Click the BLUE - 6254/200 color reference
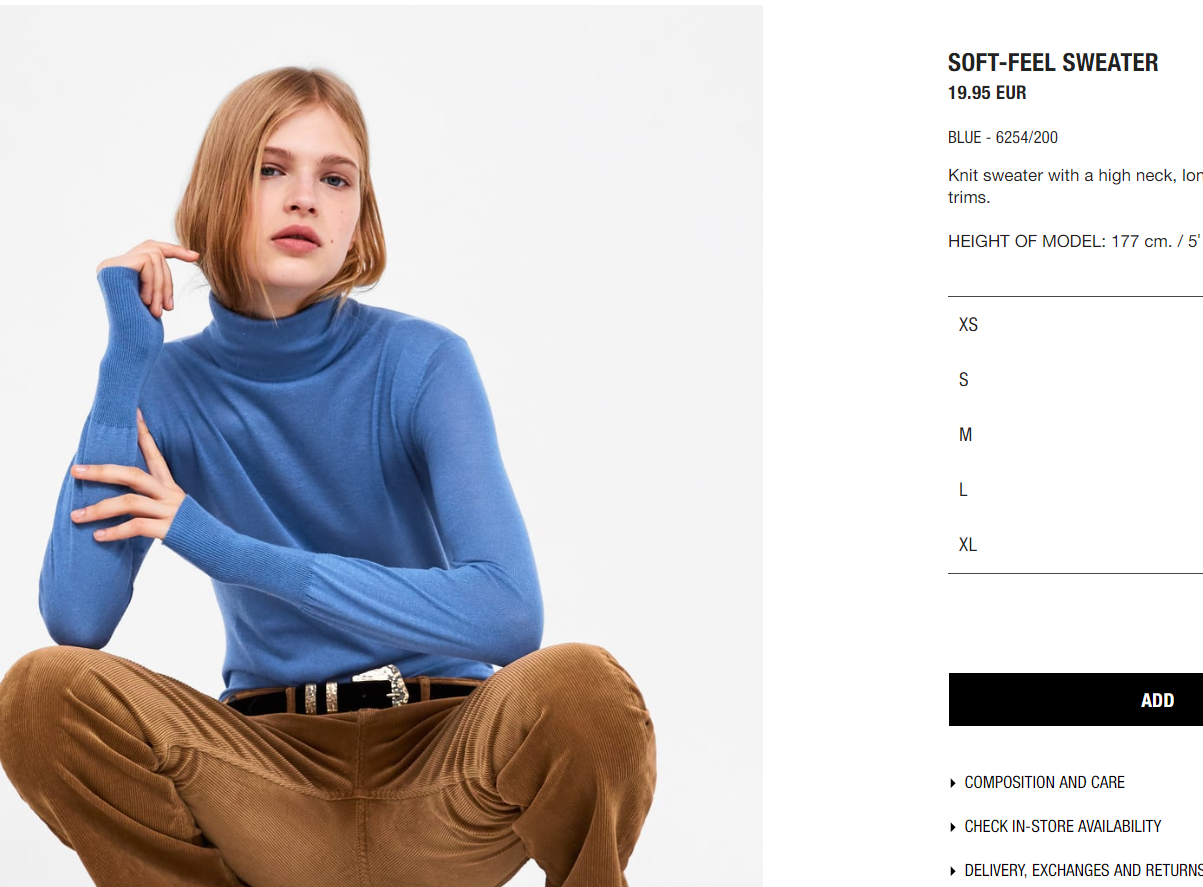Screen dimensions: 1203x887 1003,138
